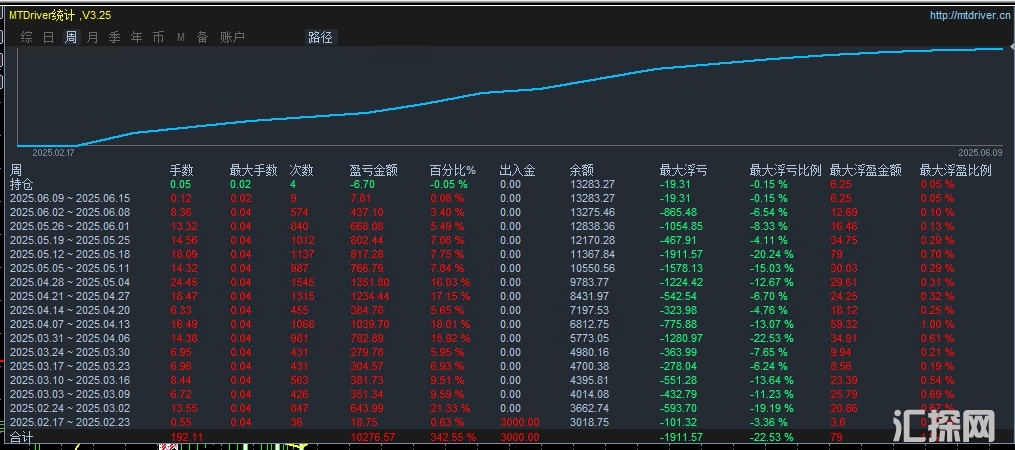Viewport: 1015px width, 450px height.
Task: Click the 最大手数 column header
Action: (x=254, y=170)
